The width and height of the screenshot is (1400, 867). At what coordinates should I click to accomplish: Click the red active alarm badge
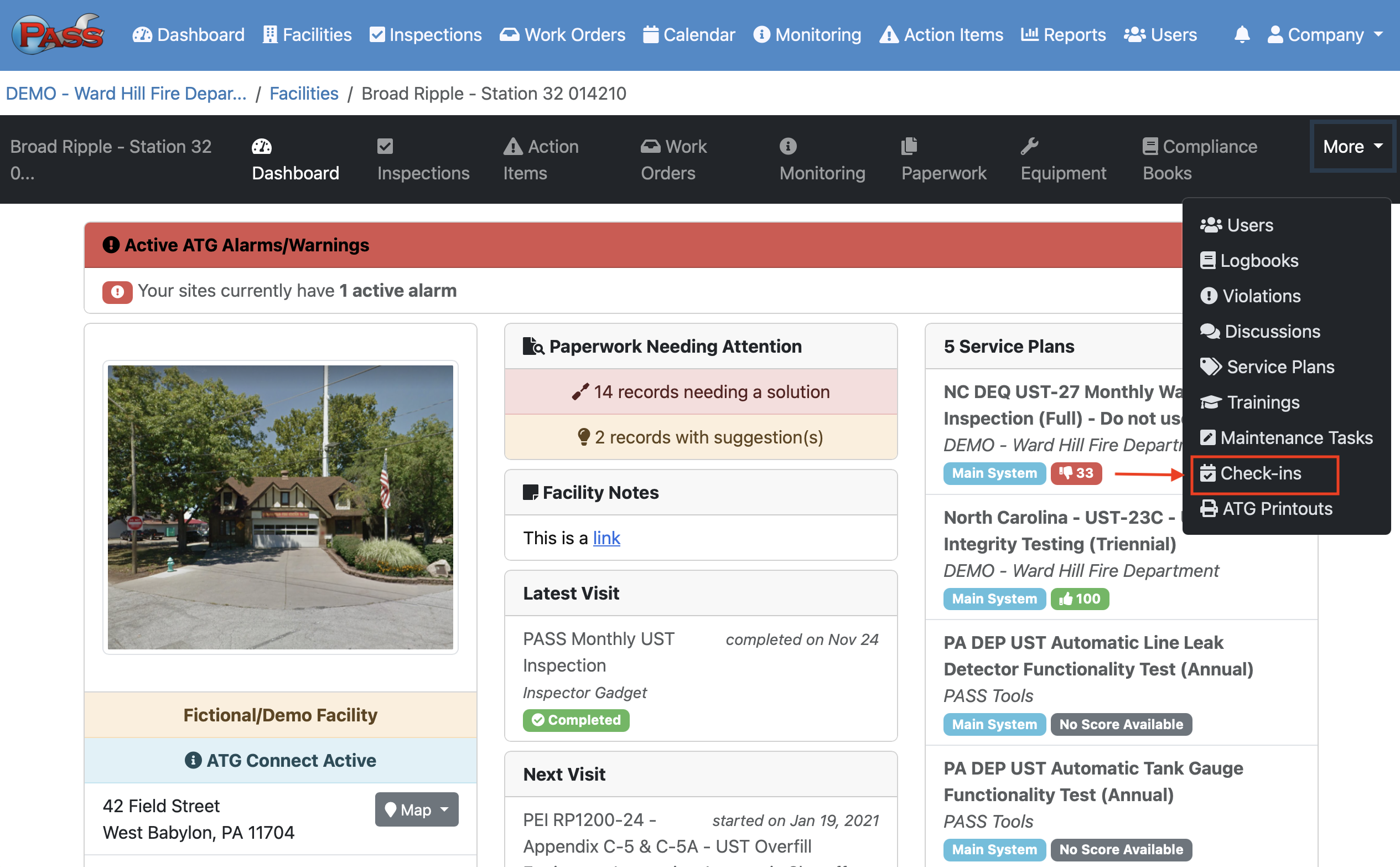[117, 291]
